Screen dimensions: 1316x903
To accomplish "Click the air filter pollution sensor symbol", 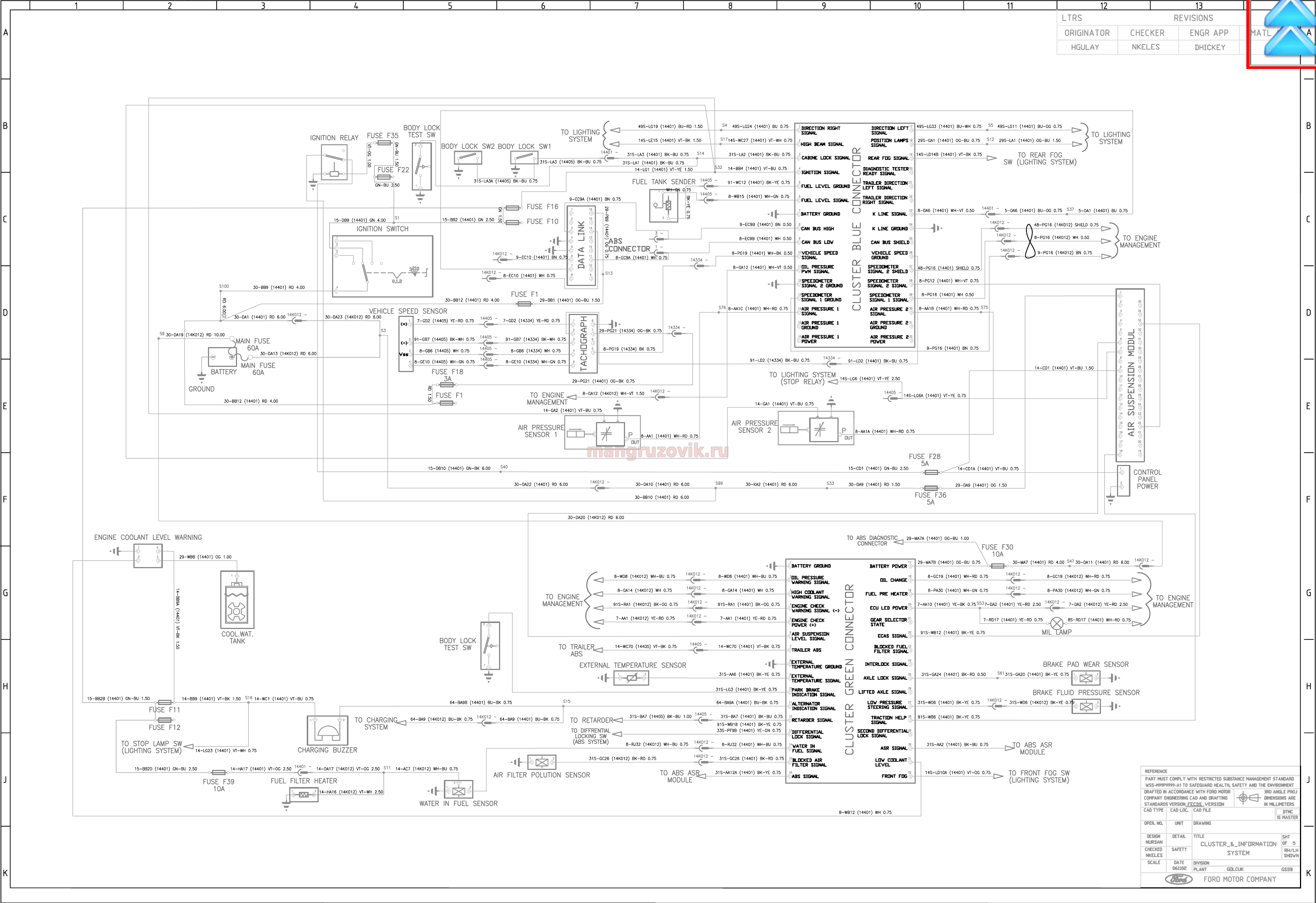I will pos(542,762).
